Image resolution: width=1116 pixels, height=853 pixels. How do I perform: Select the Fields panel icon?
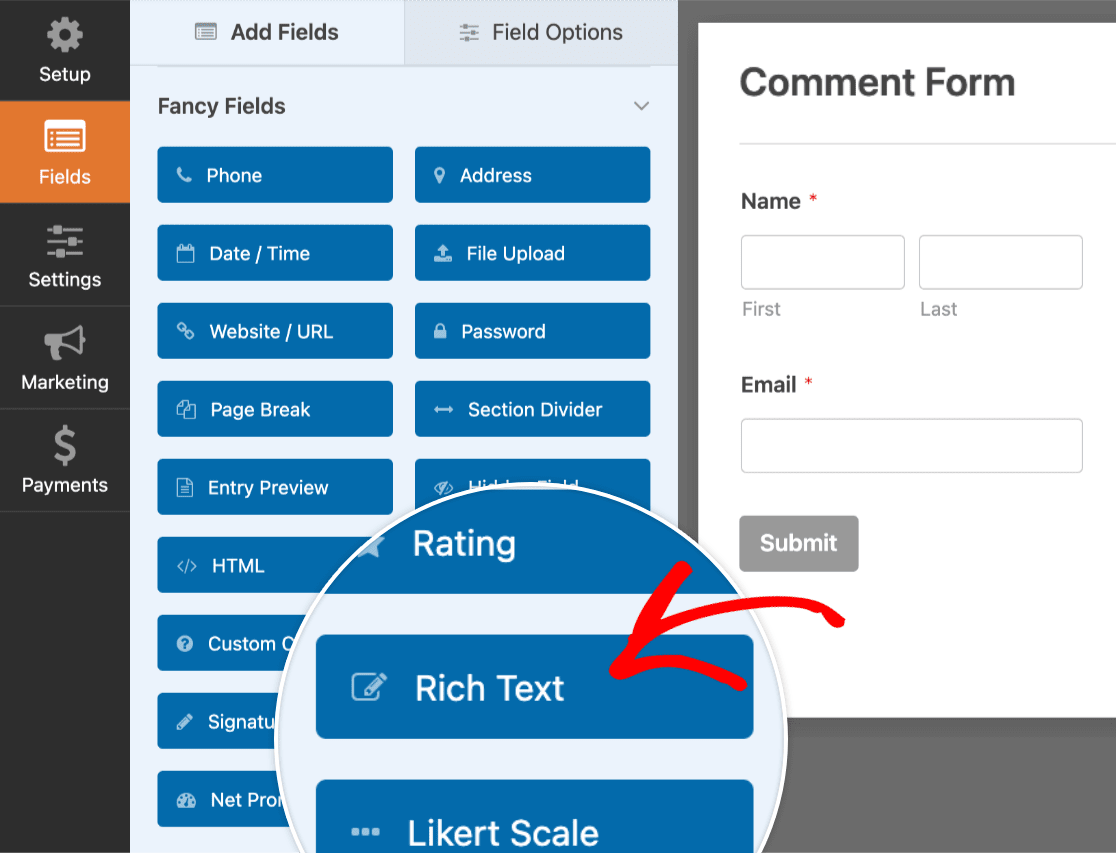point(65,138)
